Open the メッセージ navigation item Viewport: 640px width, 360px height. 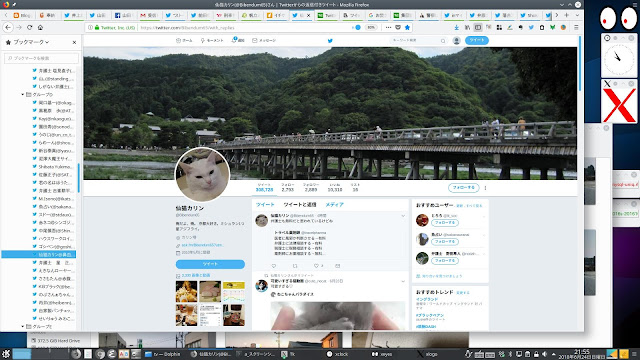coord(264,40)
